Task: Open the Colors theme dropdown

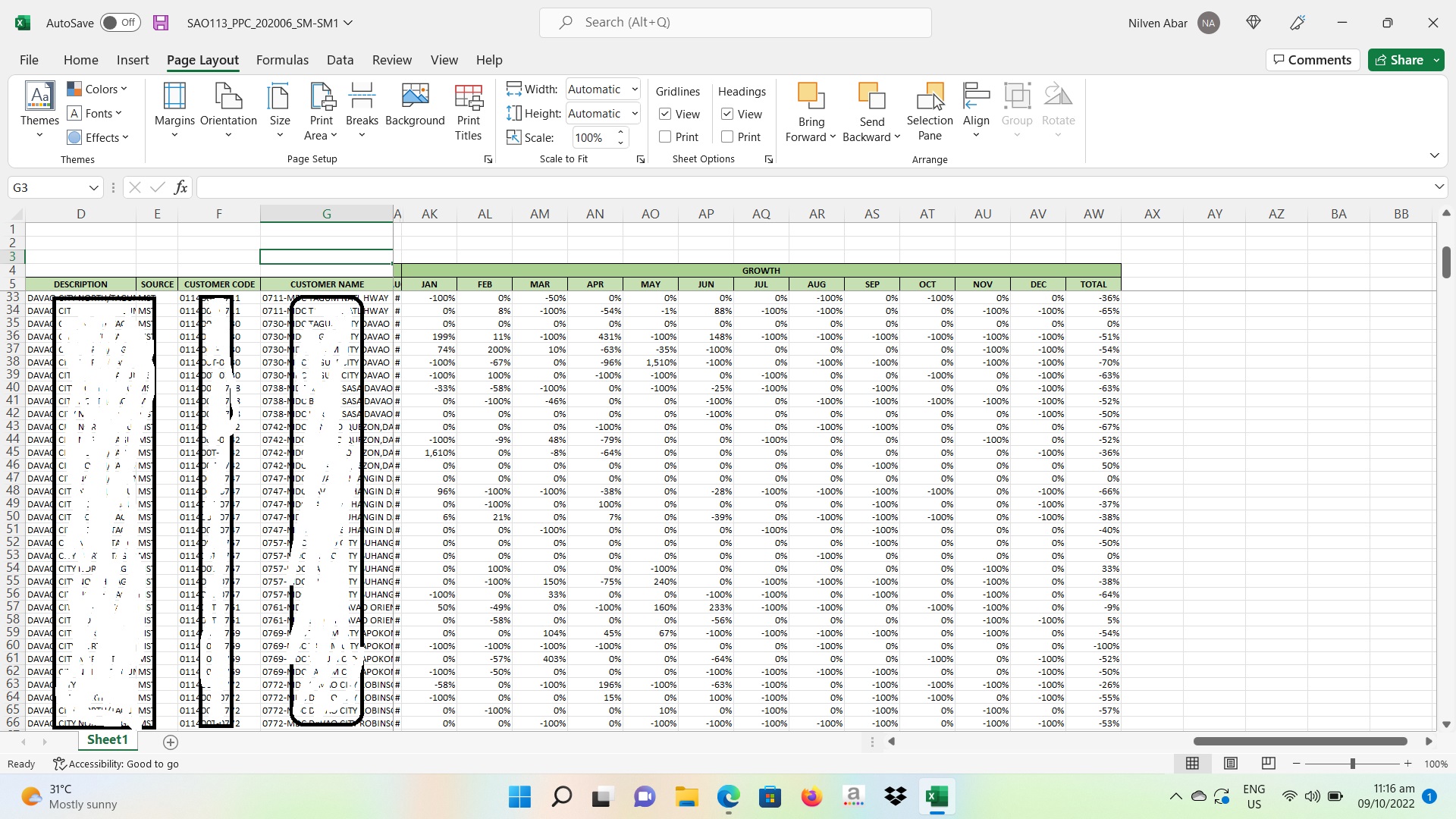Action: coord(97,89)
